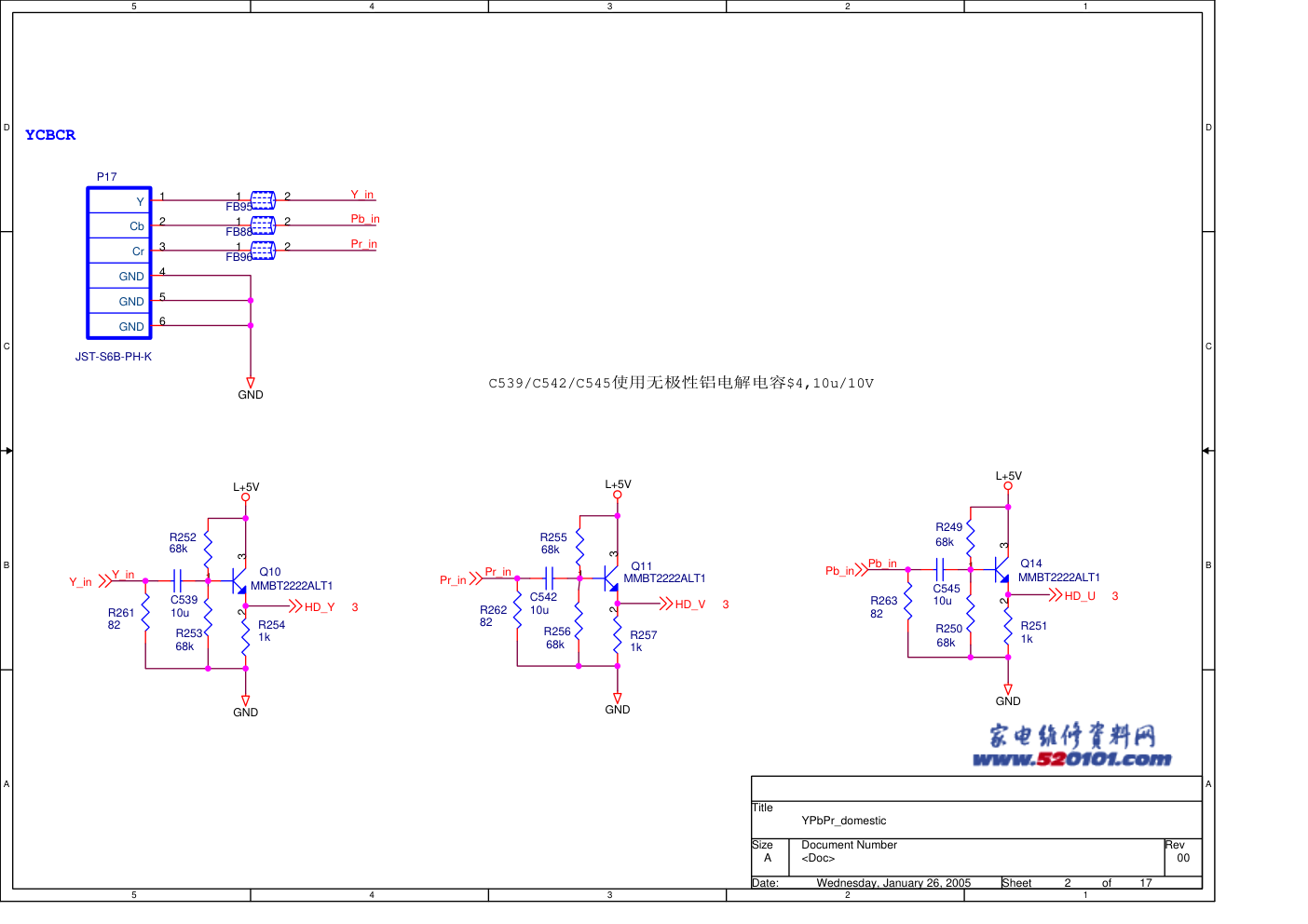Select the <Doc> document number field
1308x924 pixels.
tap(818, 859)
